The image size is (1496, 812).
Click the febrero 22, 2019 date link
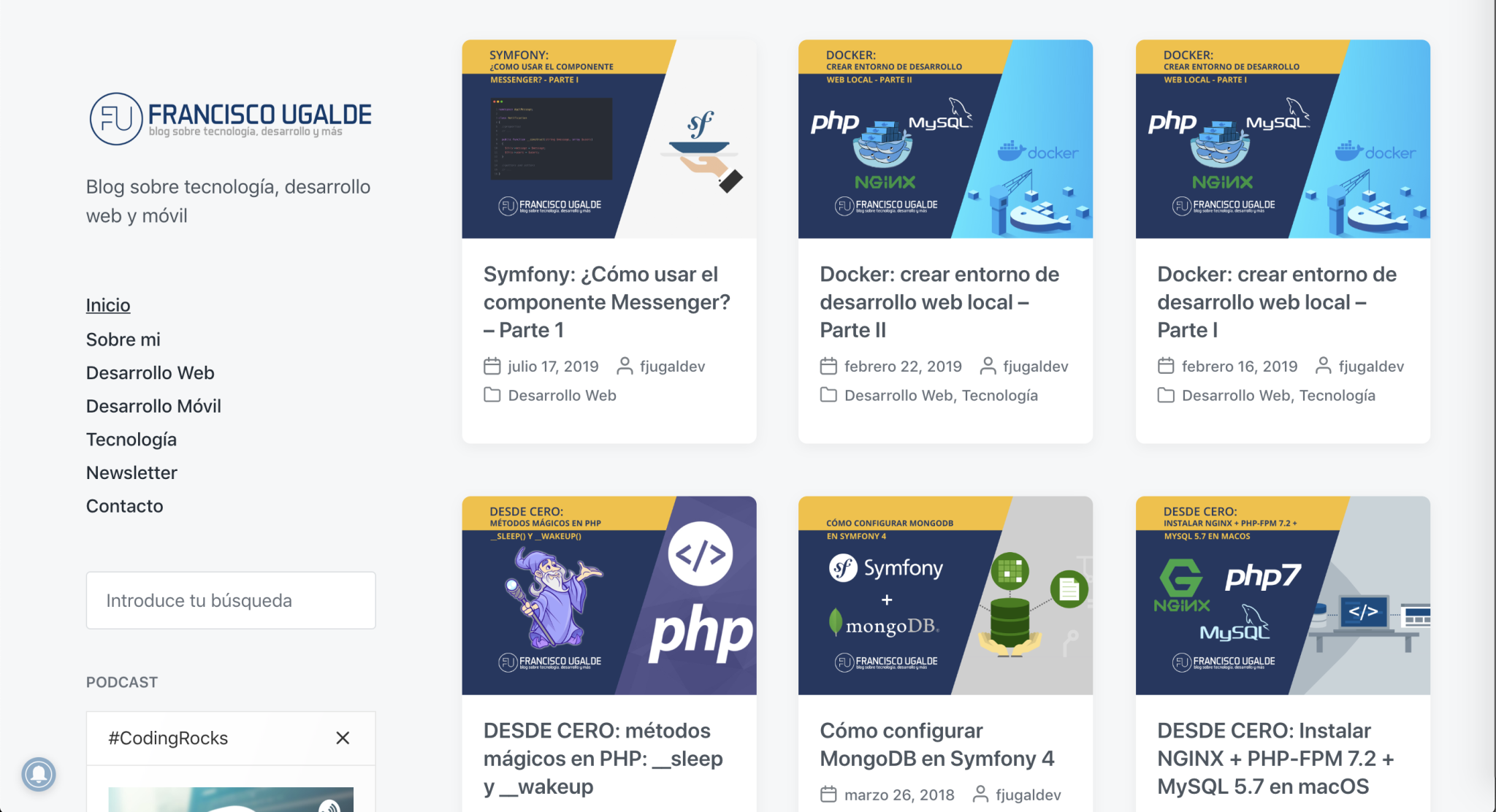pos(903,367)
